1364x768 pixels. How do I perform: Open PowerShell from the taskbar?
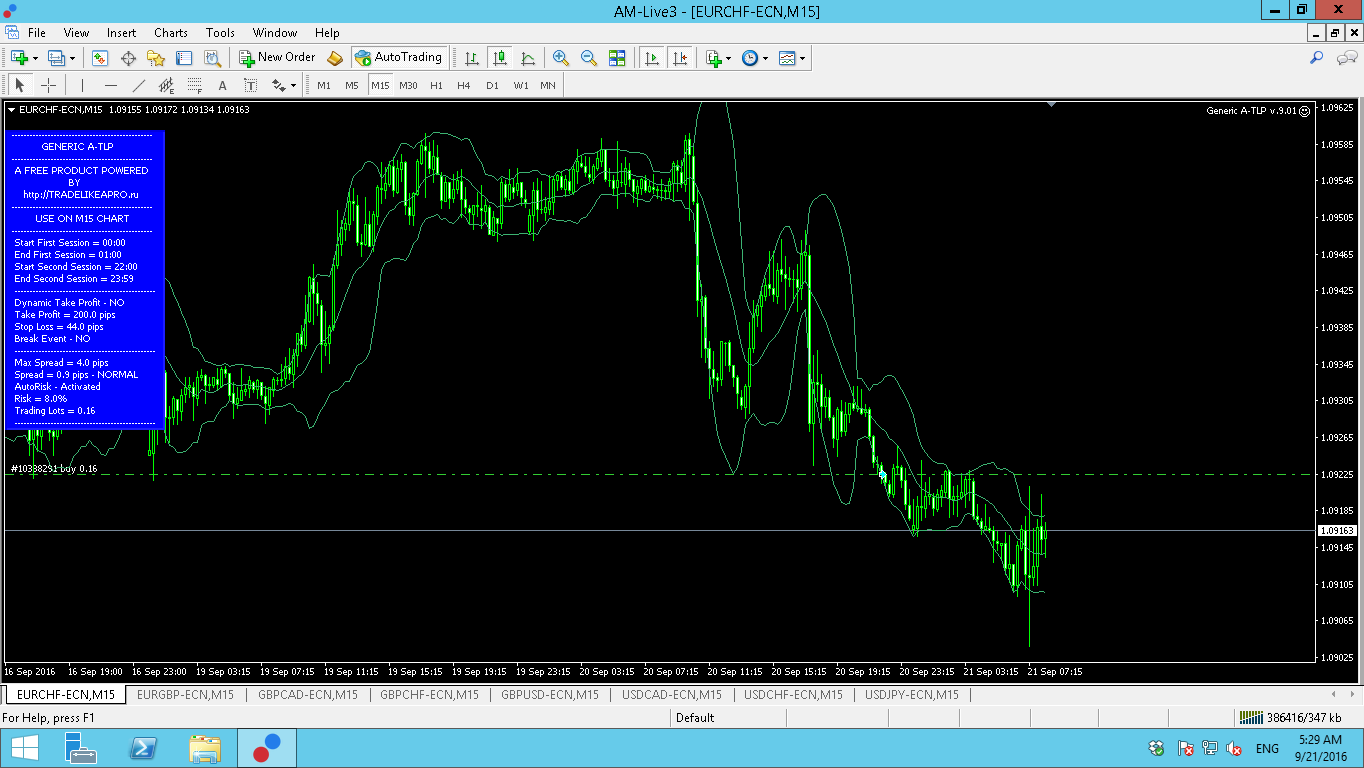144,748
